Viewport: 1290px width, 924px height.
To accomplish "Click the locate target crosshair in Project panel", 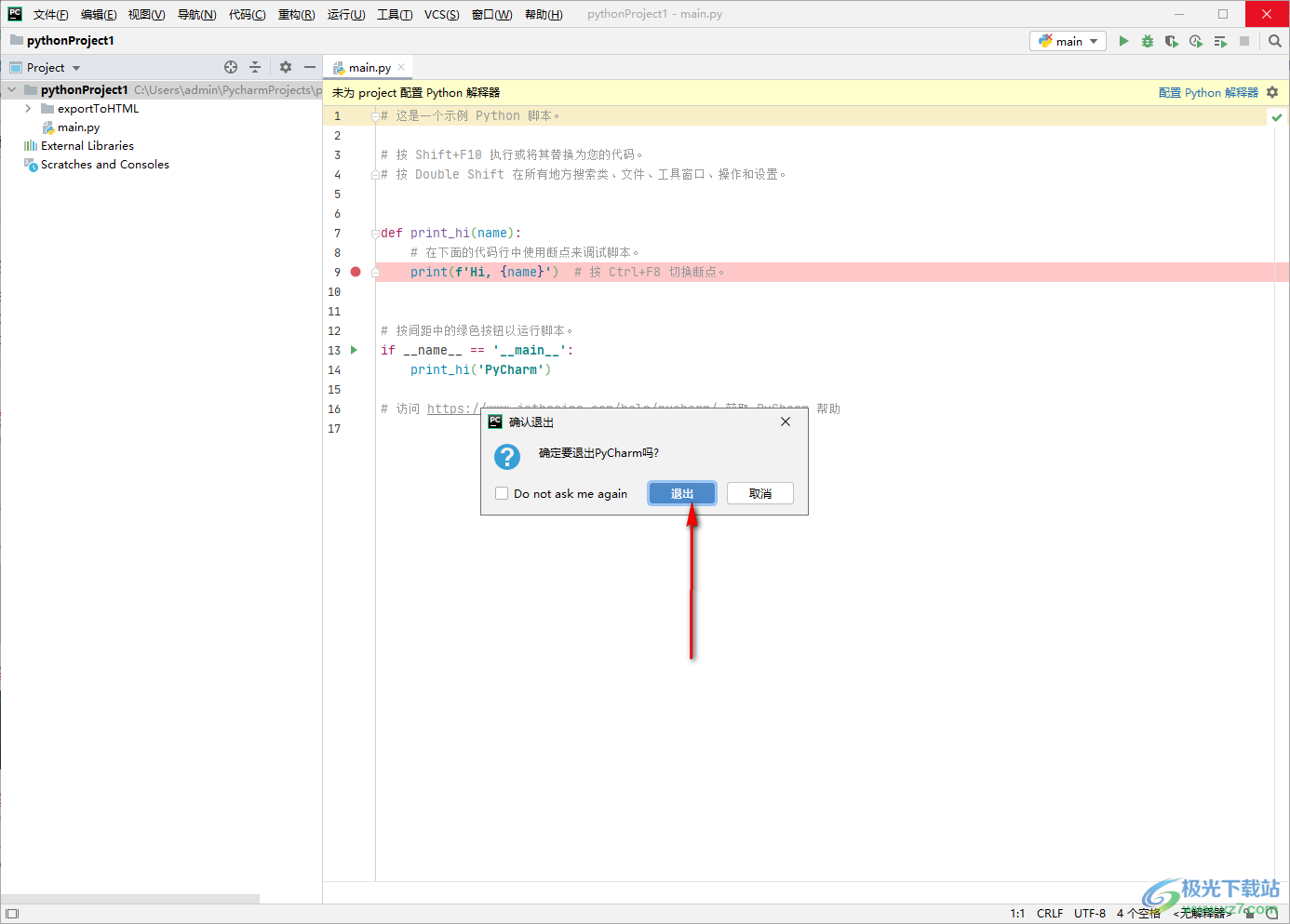I will (x=231, y=67).
